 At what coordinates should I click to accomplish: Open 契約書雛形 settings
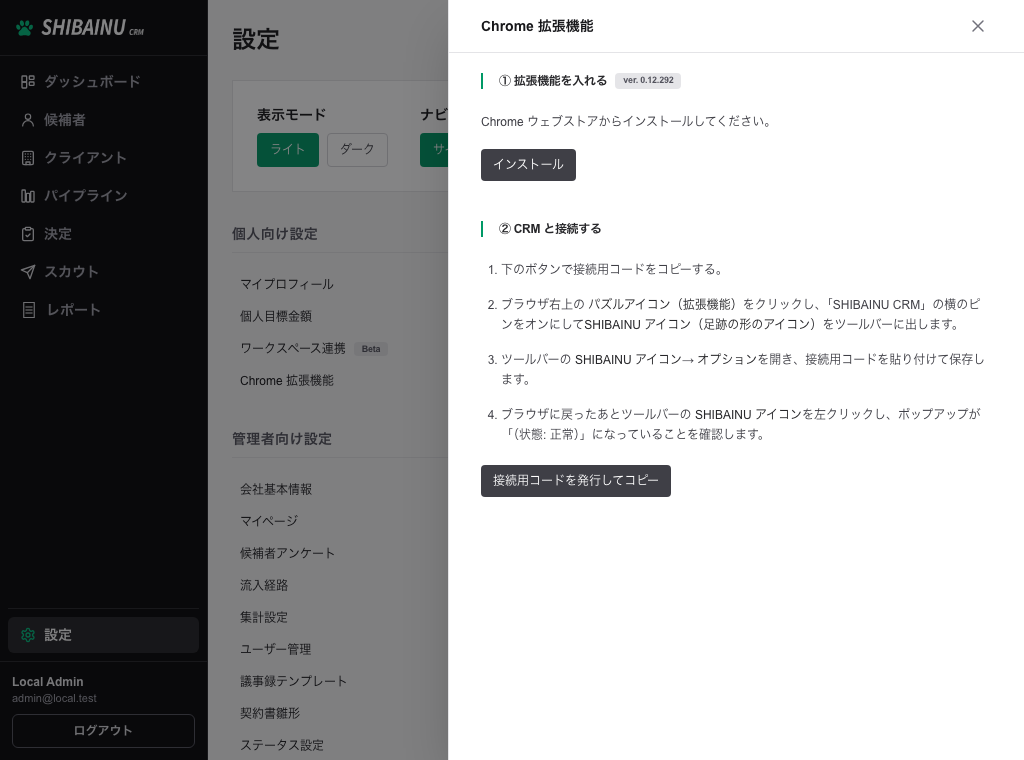point(270,713)
